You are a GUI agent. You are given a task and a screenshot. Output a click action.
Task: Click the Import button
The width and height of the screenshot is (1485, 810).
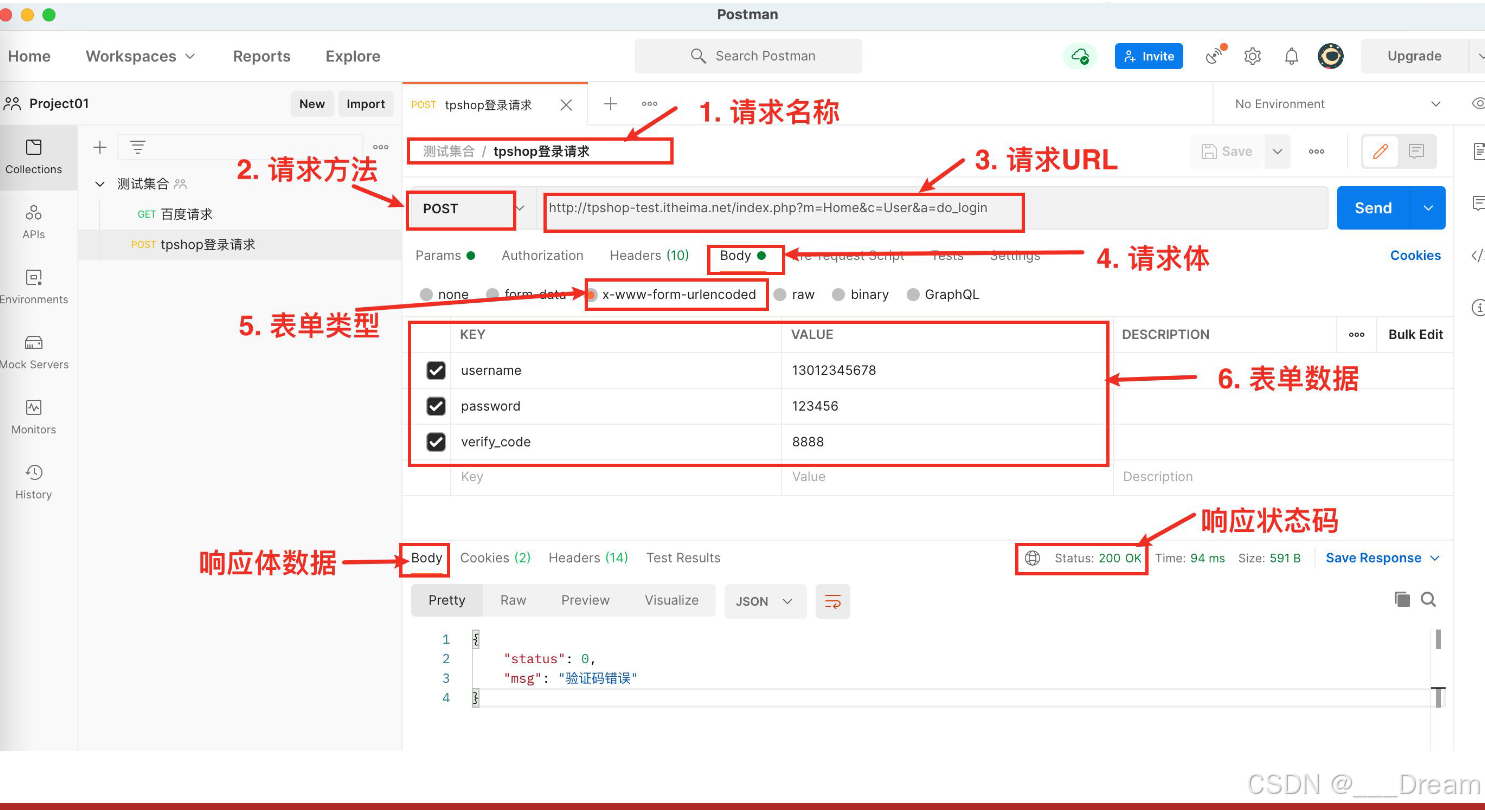366,104
